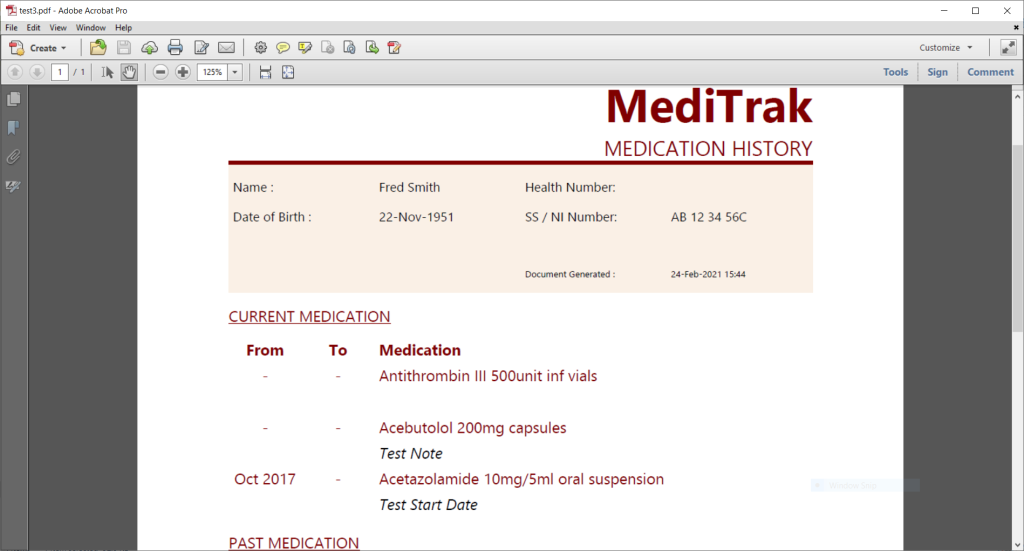Viewport: 1024px width, 551px height.
Task: Click the delete page icon
Action: [x=328, y=48]
